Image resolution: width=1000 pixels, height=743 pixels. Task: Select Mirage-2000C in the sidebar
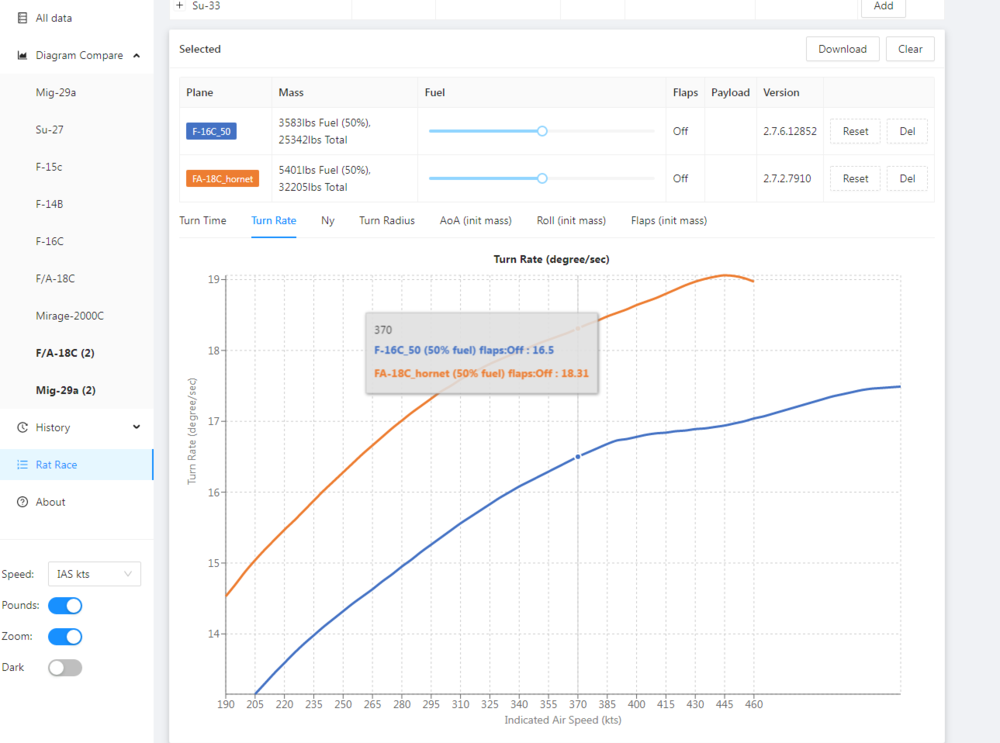[x=70, y=316]
